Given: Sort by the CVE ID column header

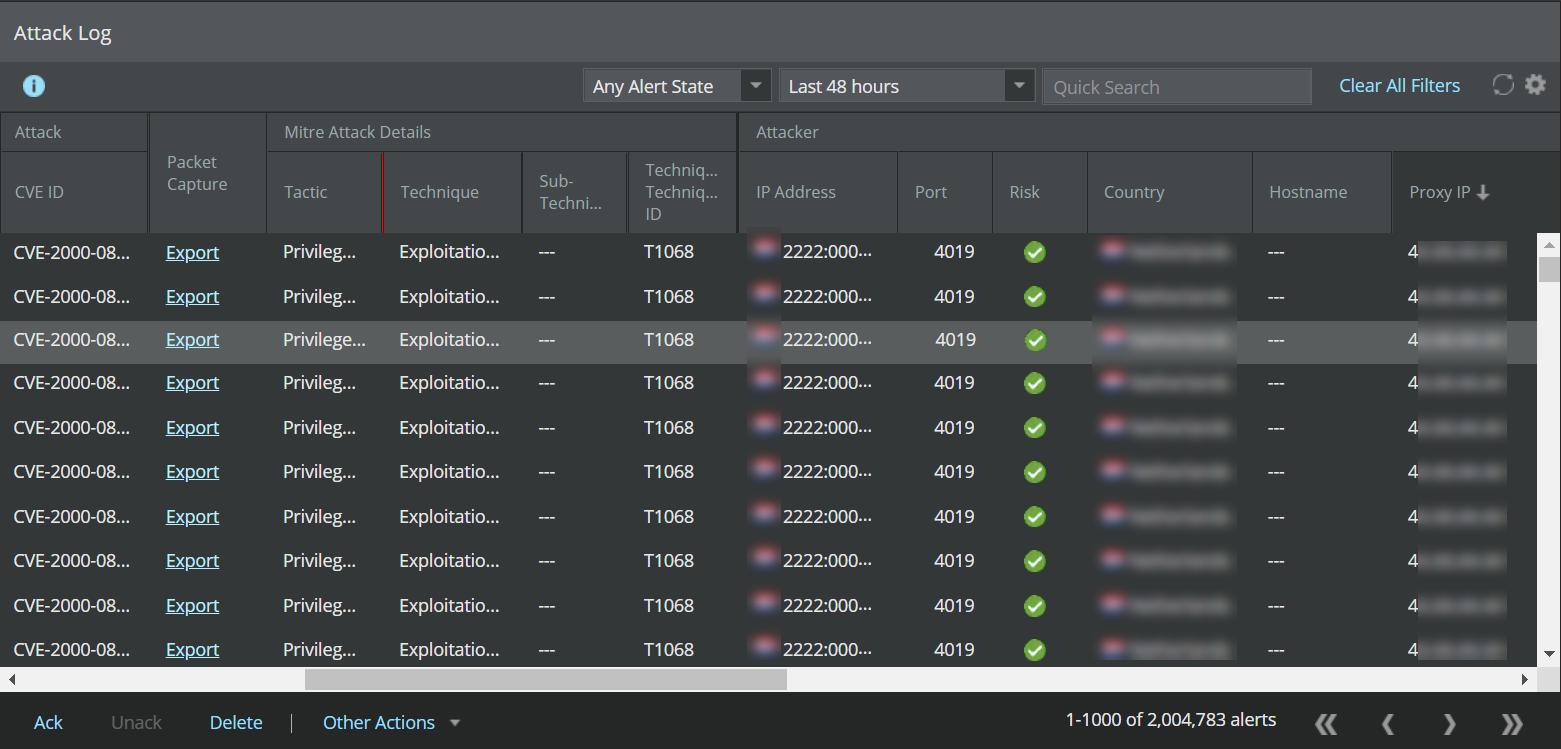Looking at the screenshot, I should point(74,192).
